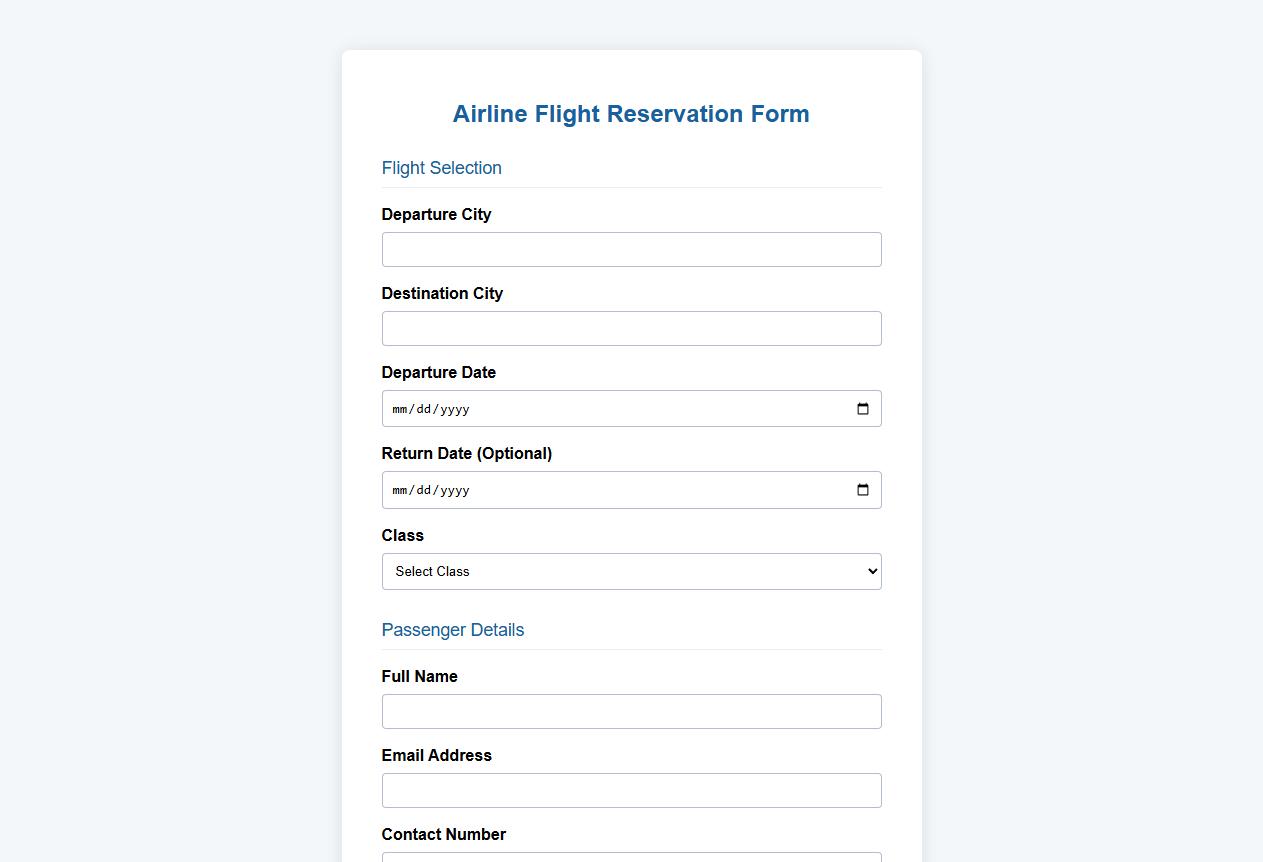Image resolution: width=1263 pixels, height=862 pixels.
Task: Click the Passenger Details section heading
Action: coord(452,630)
